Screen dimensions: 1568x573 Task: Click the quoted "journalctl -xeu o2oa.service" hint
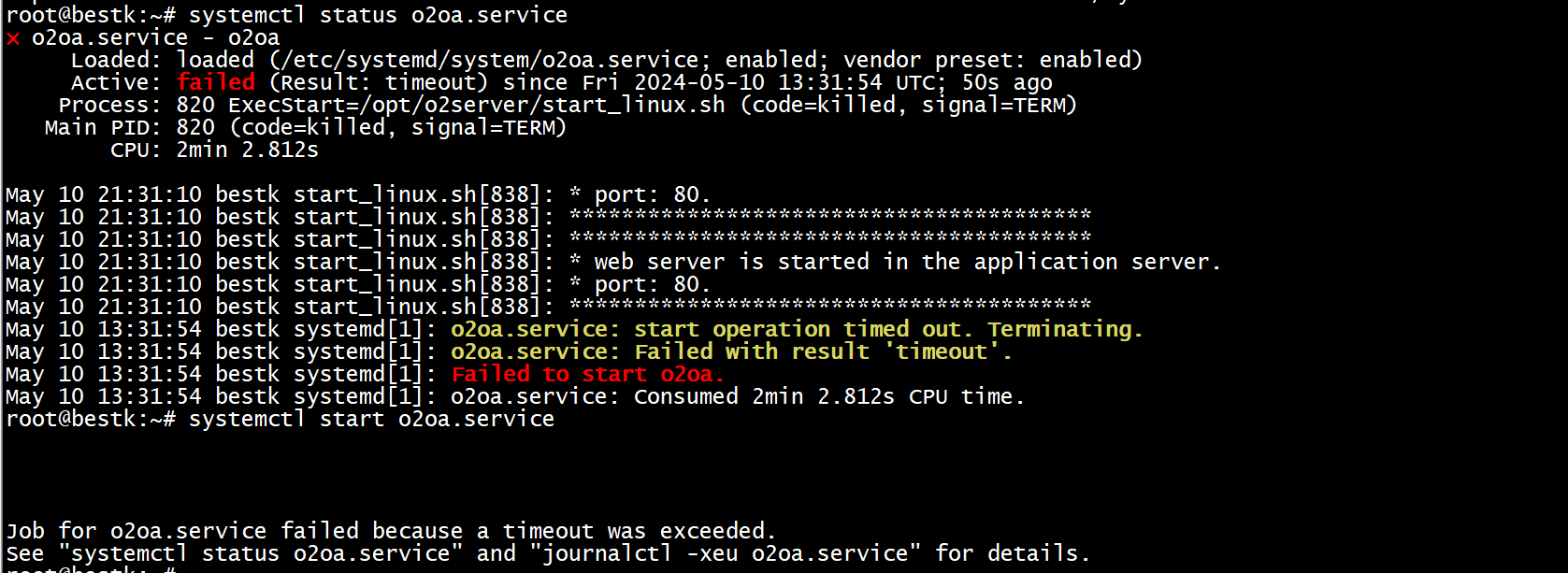(726, 553)
